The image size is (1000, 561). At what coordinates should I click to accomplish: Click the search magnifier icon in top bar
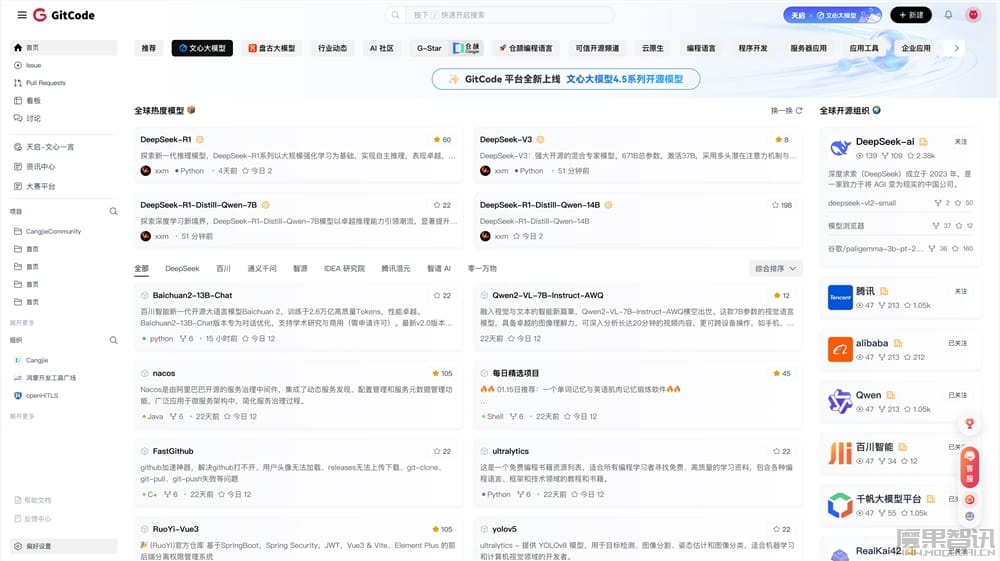click(395, 15)
